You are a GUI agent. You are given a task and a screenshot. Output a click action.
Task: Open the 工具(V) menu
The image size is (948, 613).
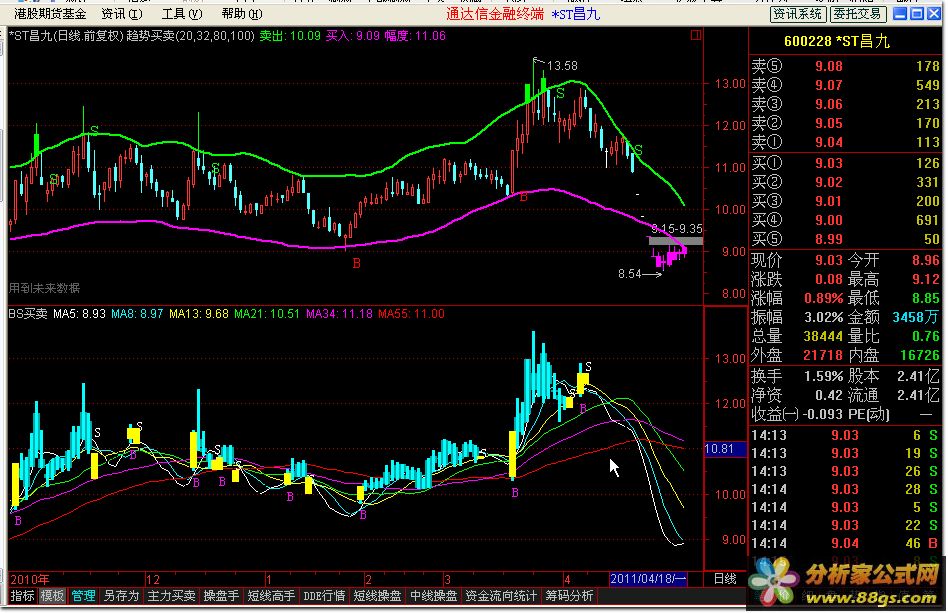[181, 13]
